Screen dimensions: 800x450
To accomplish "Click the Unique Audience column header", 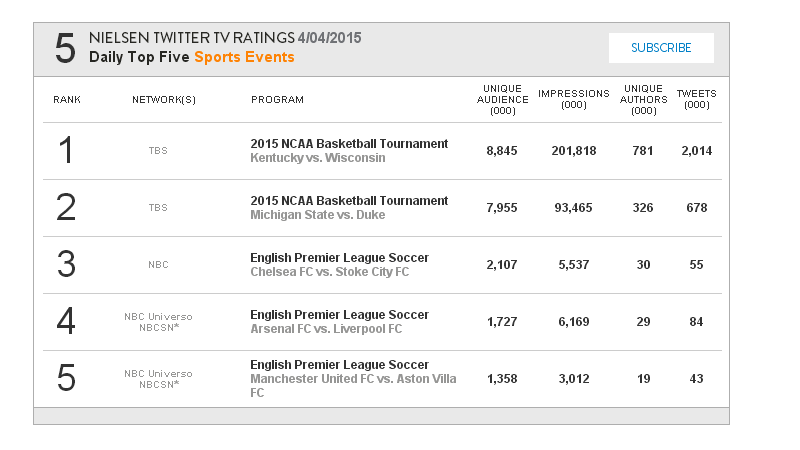I will (x=503, y=100).
